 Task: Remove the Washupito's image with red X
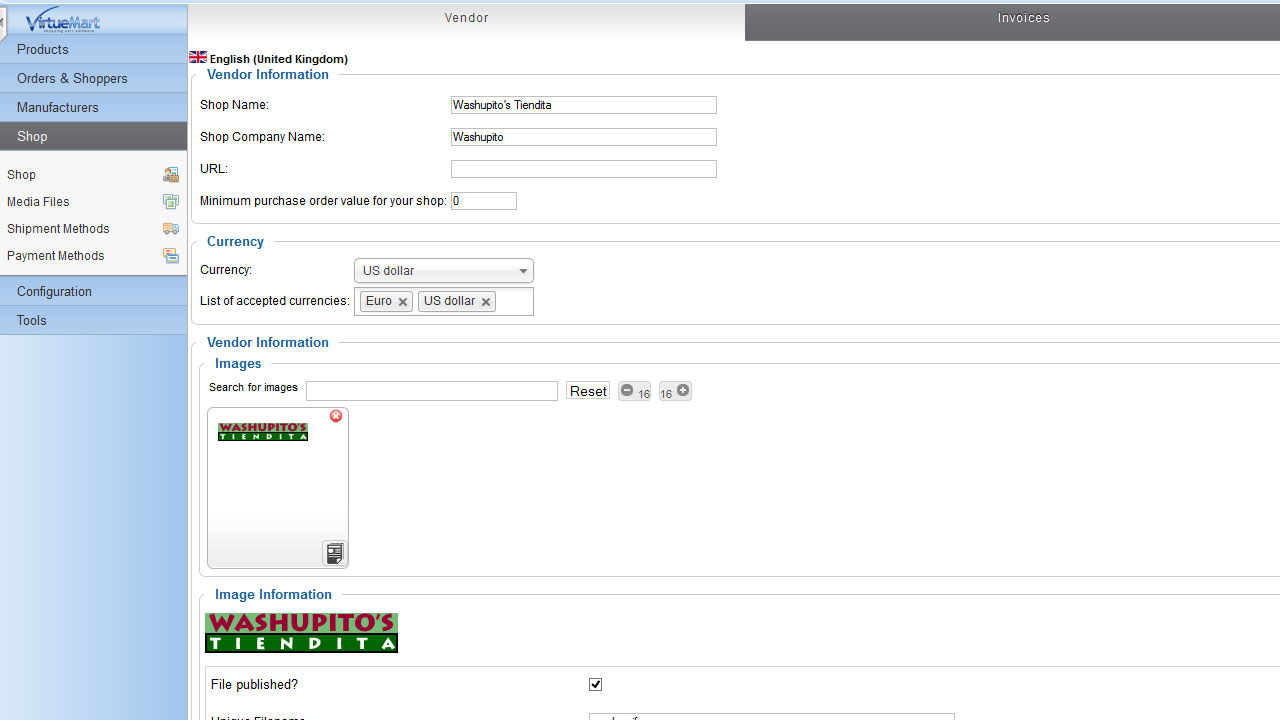pos(336,416)
